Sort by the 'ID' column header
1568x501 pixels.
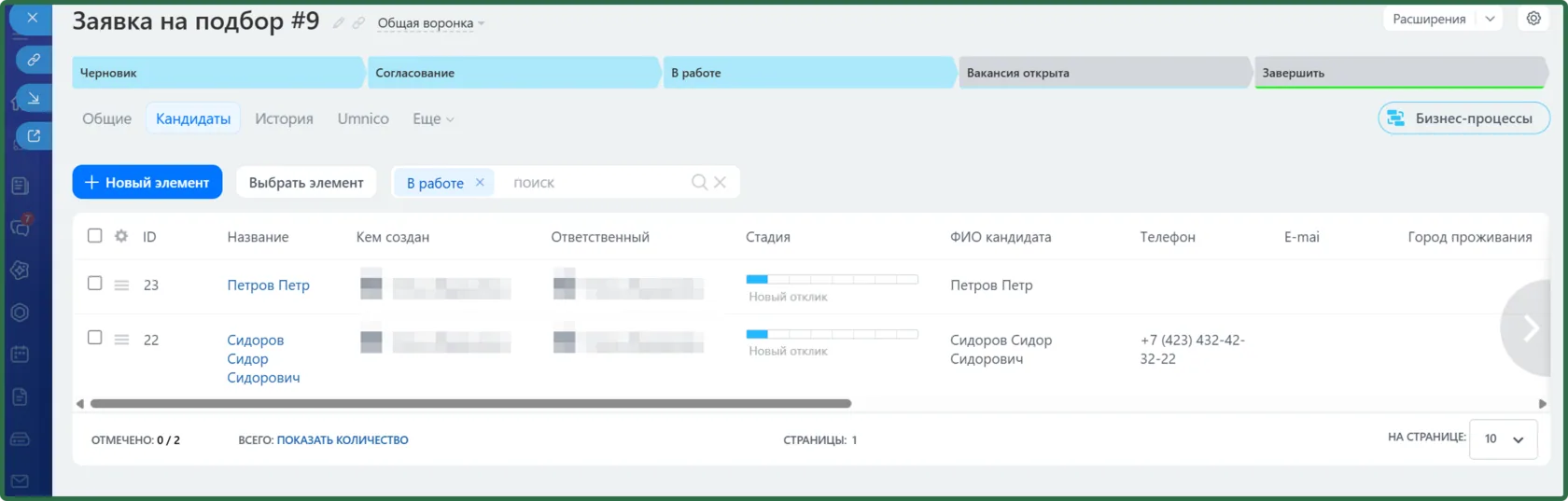coord(149,237)
